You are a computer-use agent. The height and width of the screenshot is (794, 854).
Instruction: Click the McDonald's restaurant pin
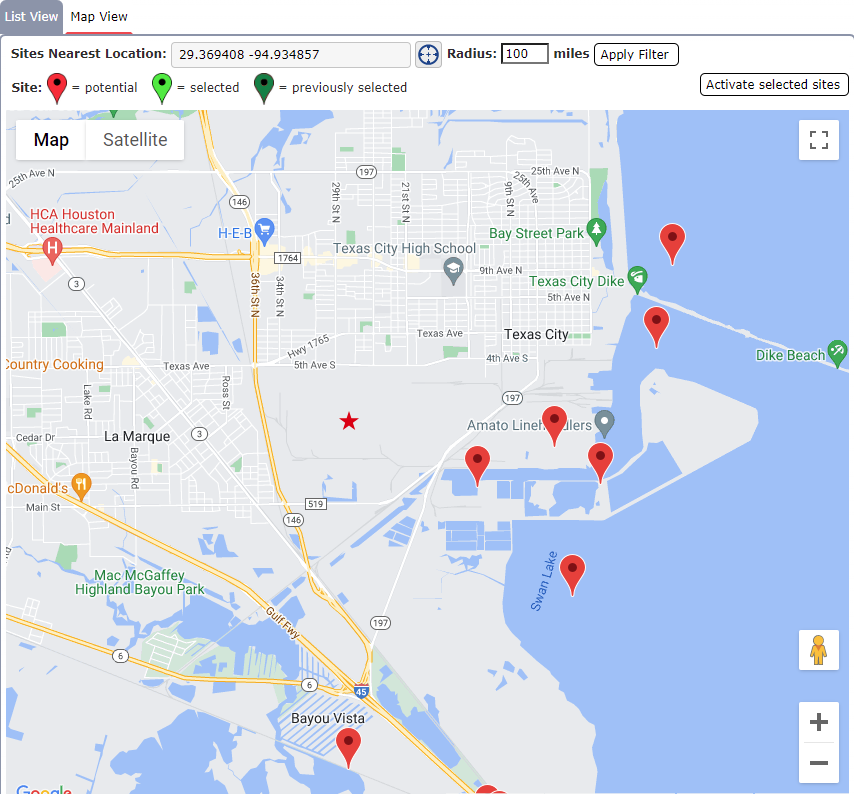(81, 487)
